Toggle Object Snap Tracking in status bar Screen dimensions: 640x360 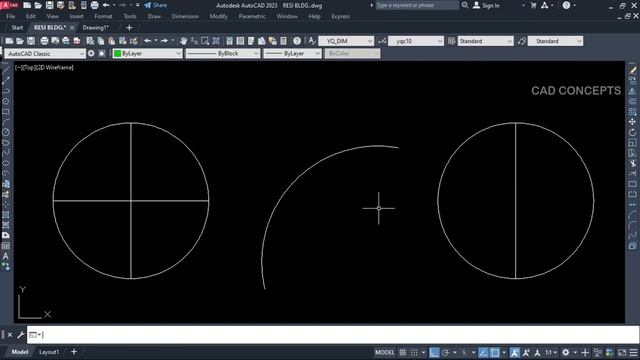483,352
